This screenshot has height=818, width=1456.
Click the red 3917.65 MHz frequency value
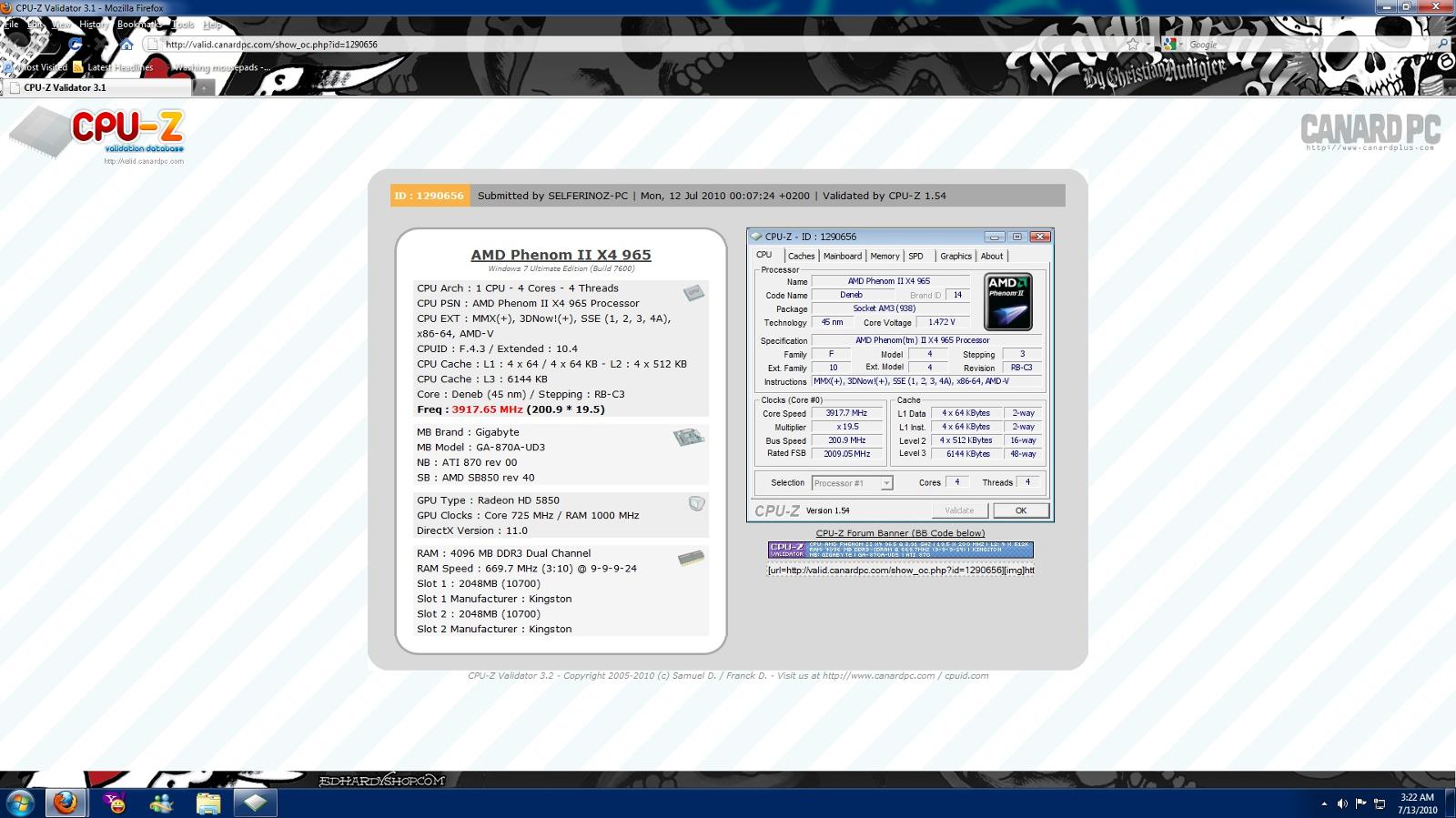click(487, 409)
